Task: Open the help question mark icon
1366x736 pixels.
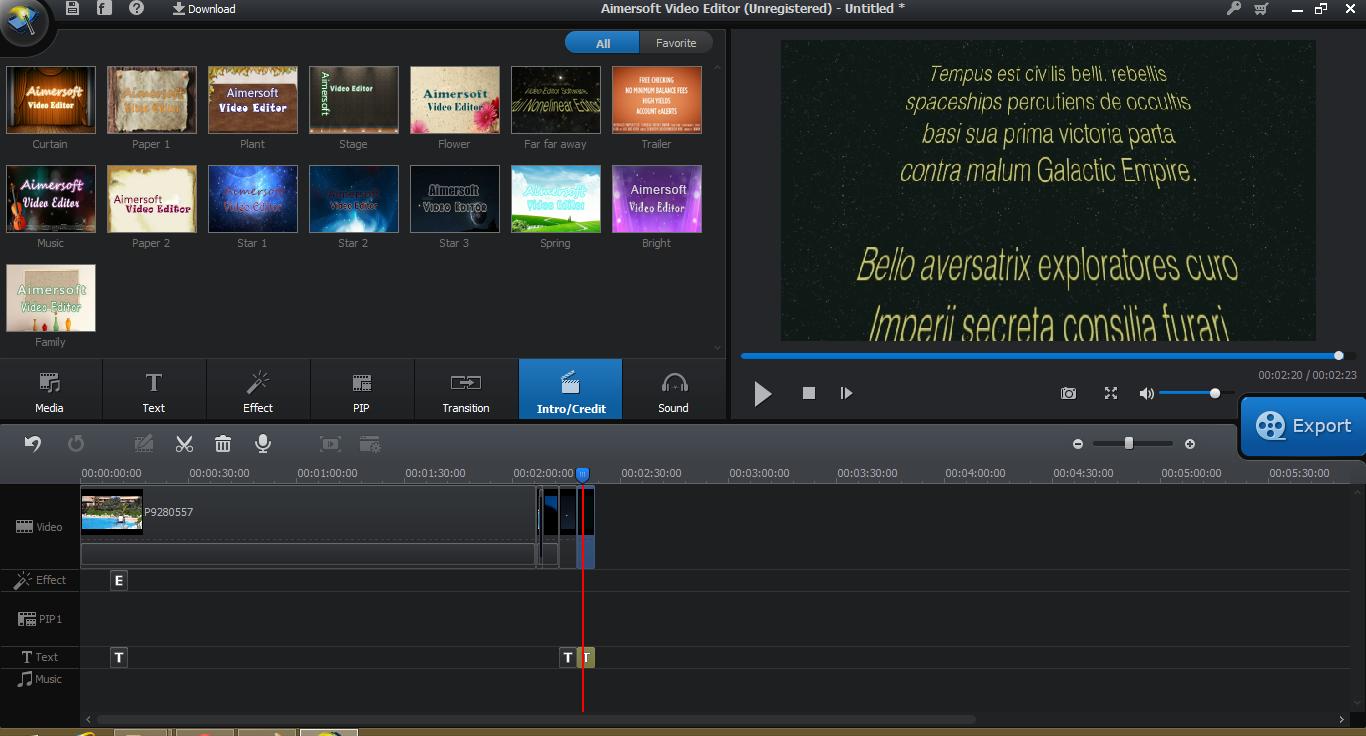Action: [136, 8]
